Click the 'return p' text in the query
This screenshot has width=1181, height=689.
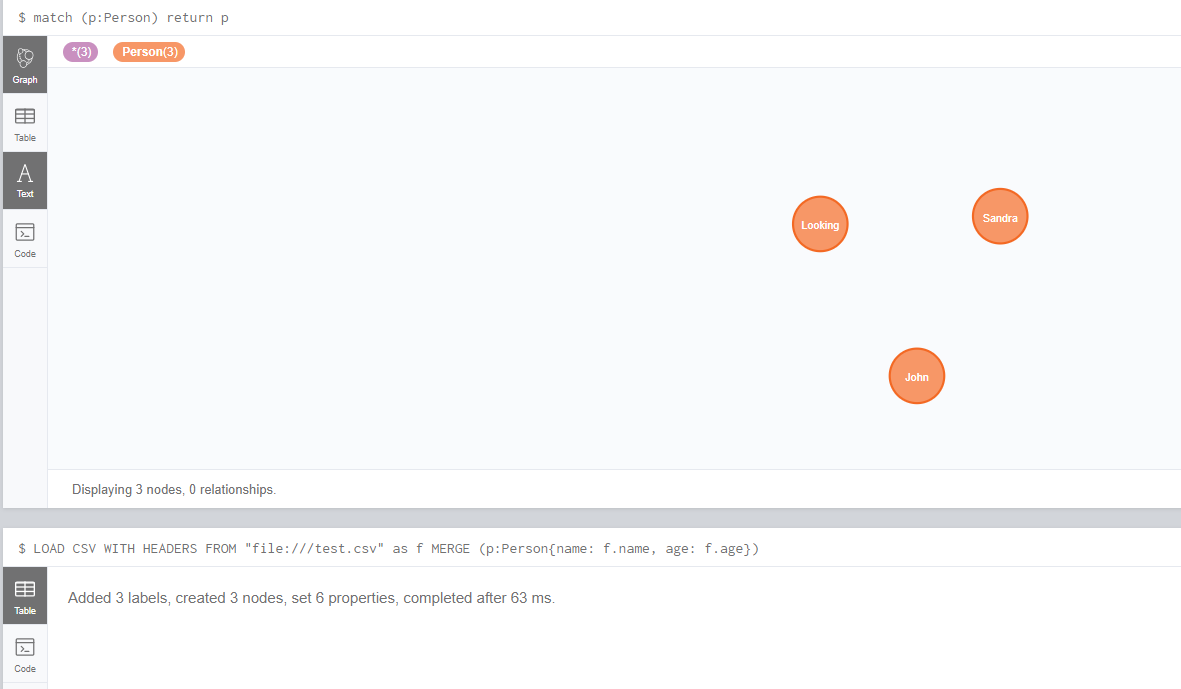(197, 17)
